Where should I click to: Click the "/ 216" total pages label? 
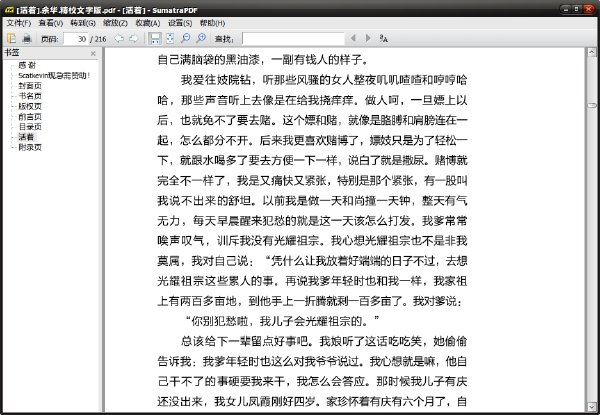point(98,39)
